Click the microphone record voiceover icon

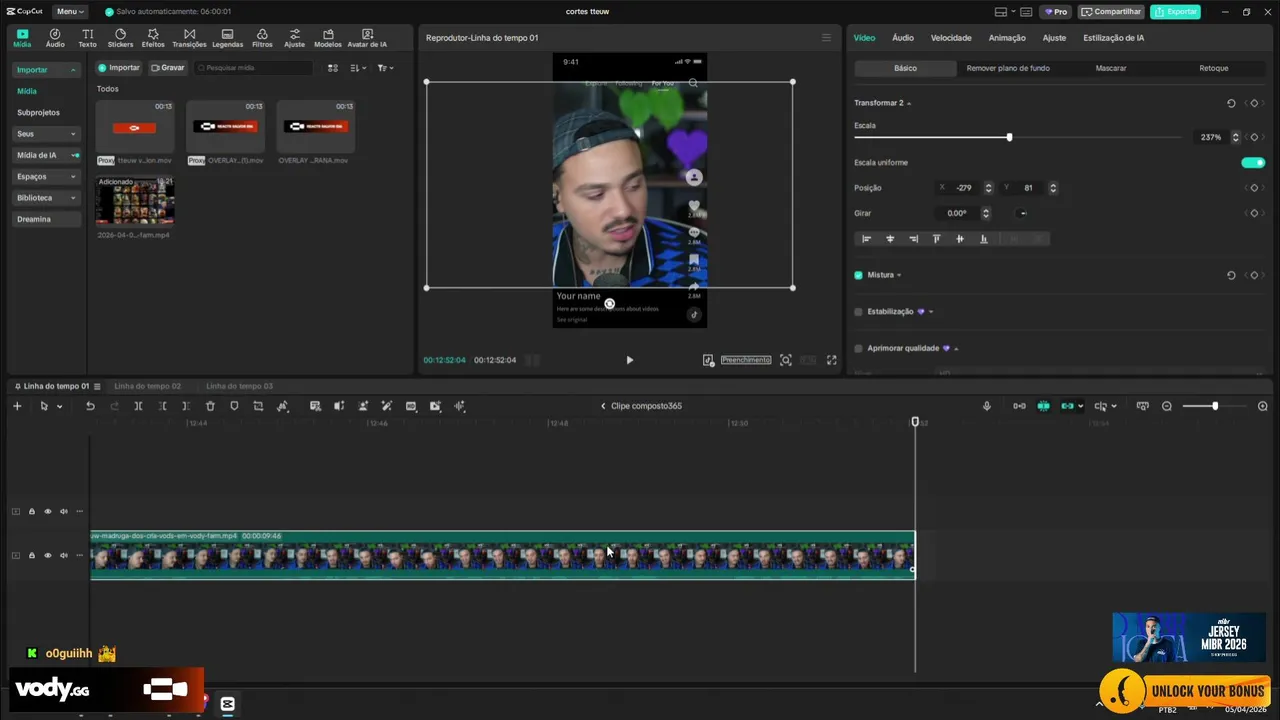987,406
